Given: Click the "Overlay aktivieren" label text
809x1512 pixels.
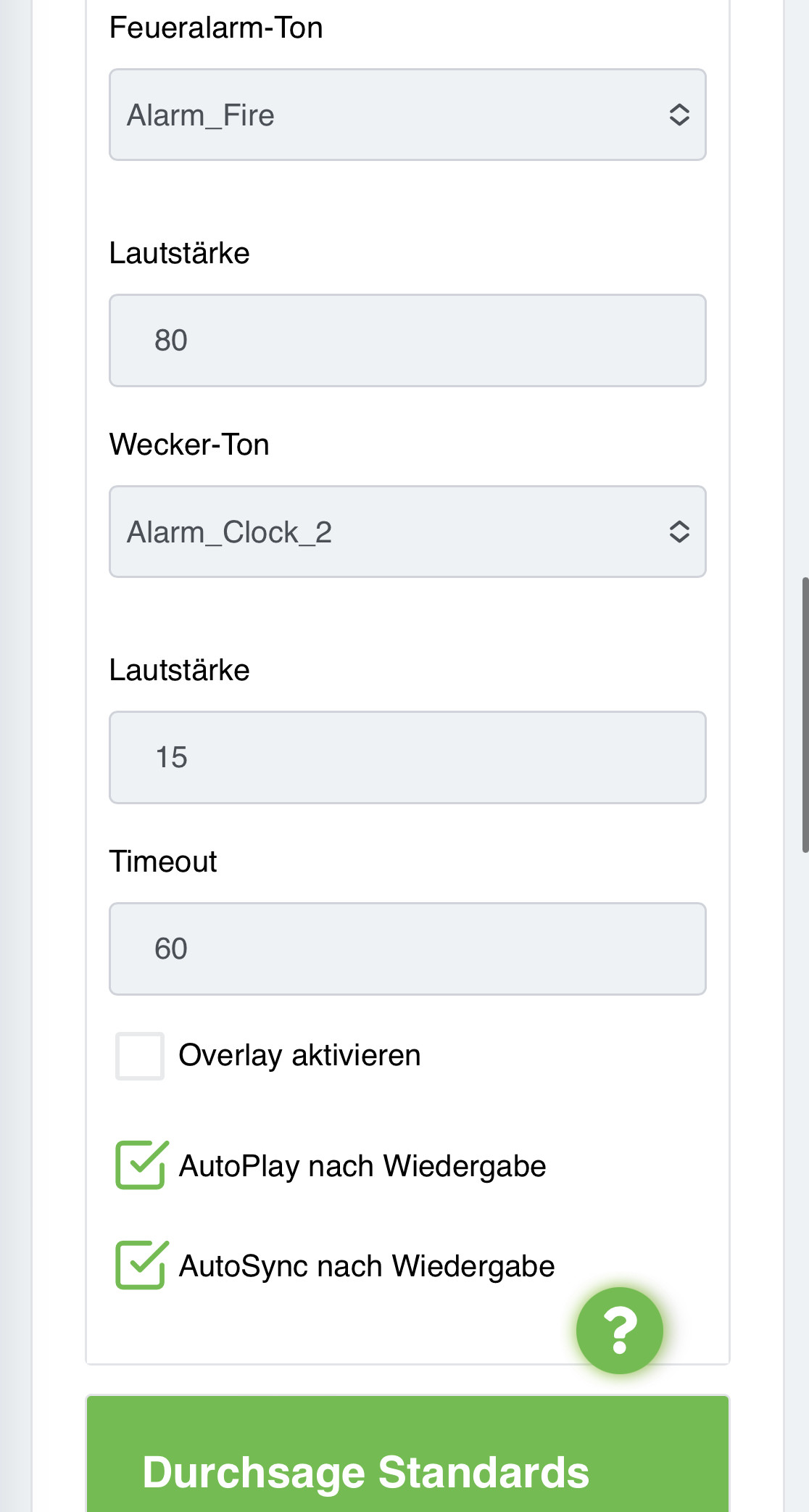Looking at the screenshot, I should (299, 1055).
